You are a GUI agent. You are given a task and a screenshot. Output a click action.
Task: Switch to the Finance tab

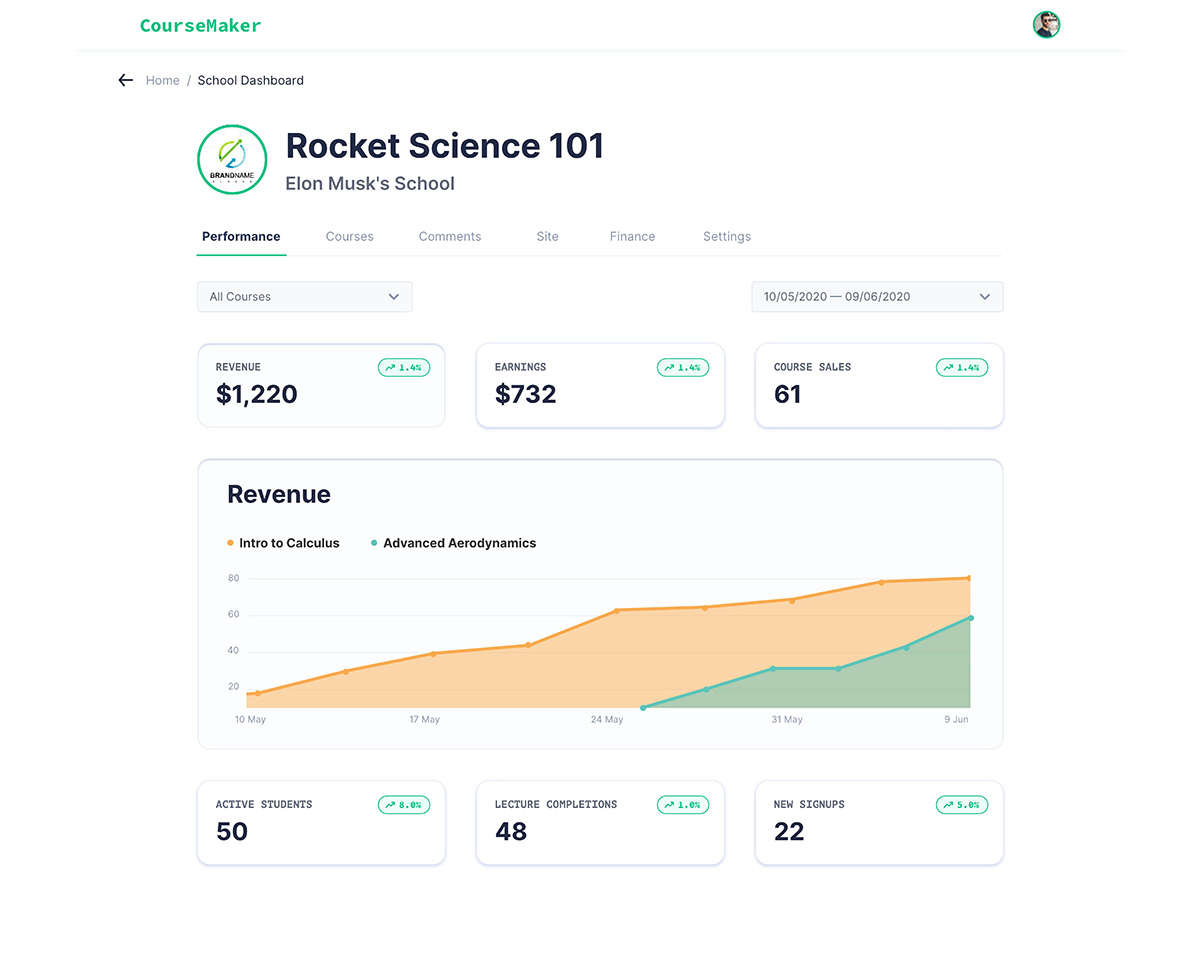tap(633, 237)
